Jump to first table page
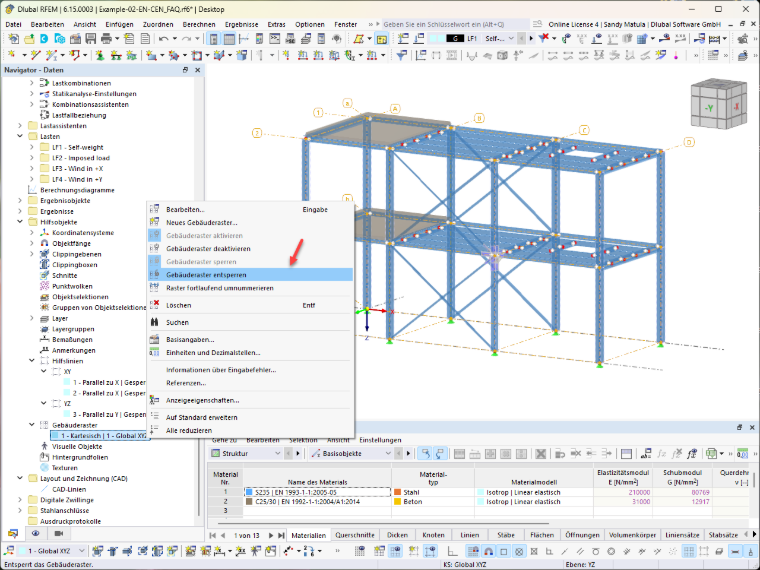Image resolution: width=760 pixels, height=570 pixels. point(213,535)
